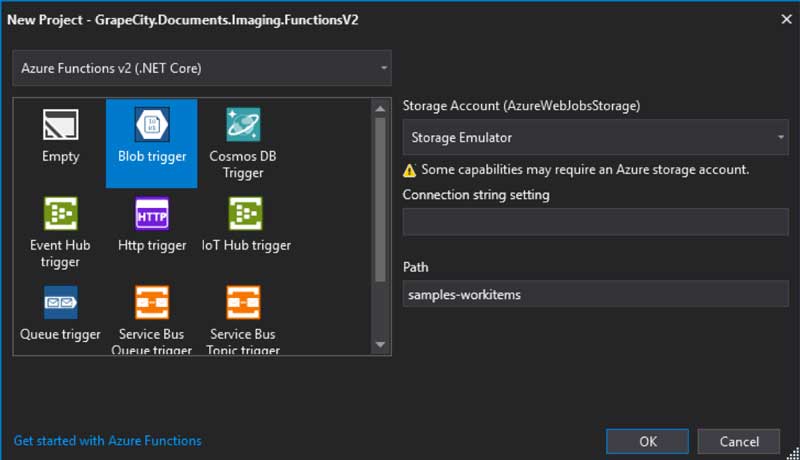The height and width of the screenshot is (460, 800).
Task: Click the Storage Account (AzureWebJobsStorage) label
Action: click(521, 106)
